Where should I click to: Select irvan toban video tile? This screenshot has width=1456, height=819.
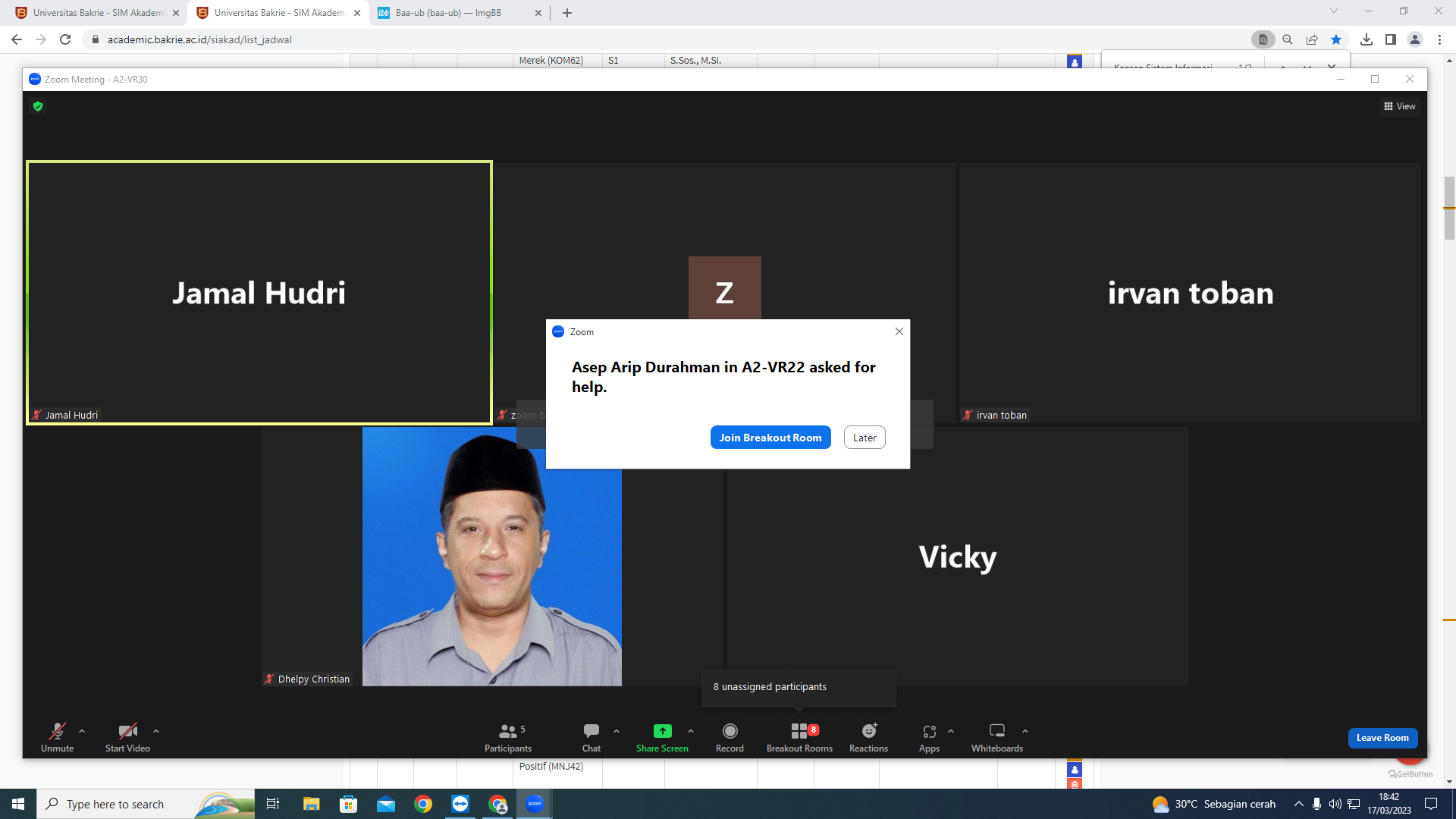coord(1190,293)
